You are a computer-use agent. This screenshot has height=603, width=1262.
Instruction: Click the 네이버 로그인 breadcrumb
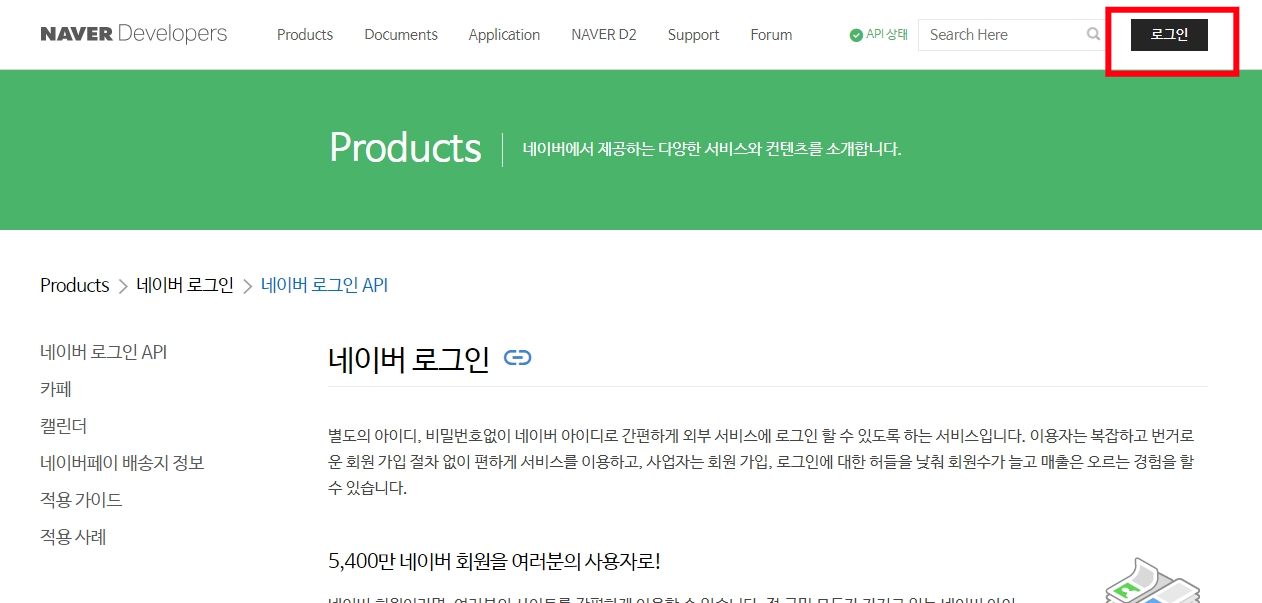[x=185, y=285]
